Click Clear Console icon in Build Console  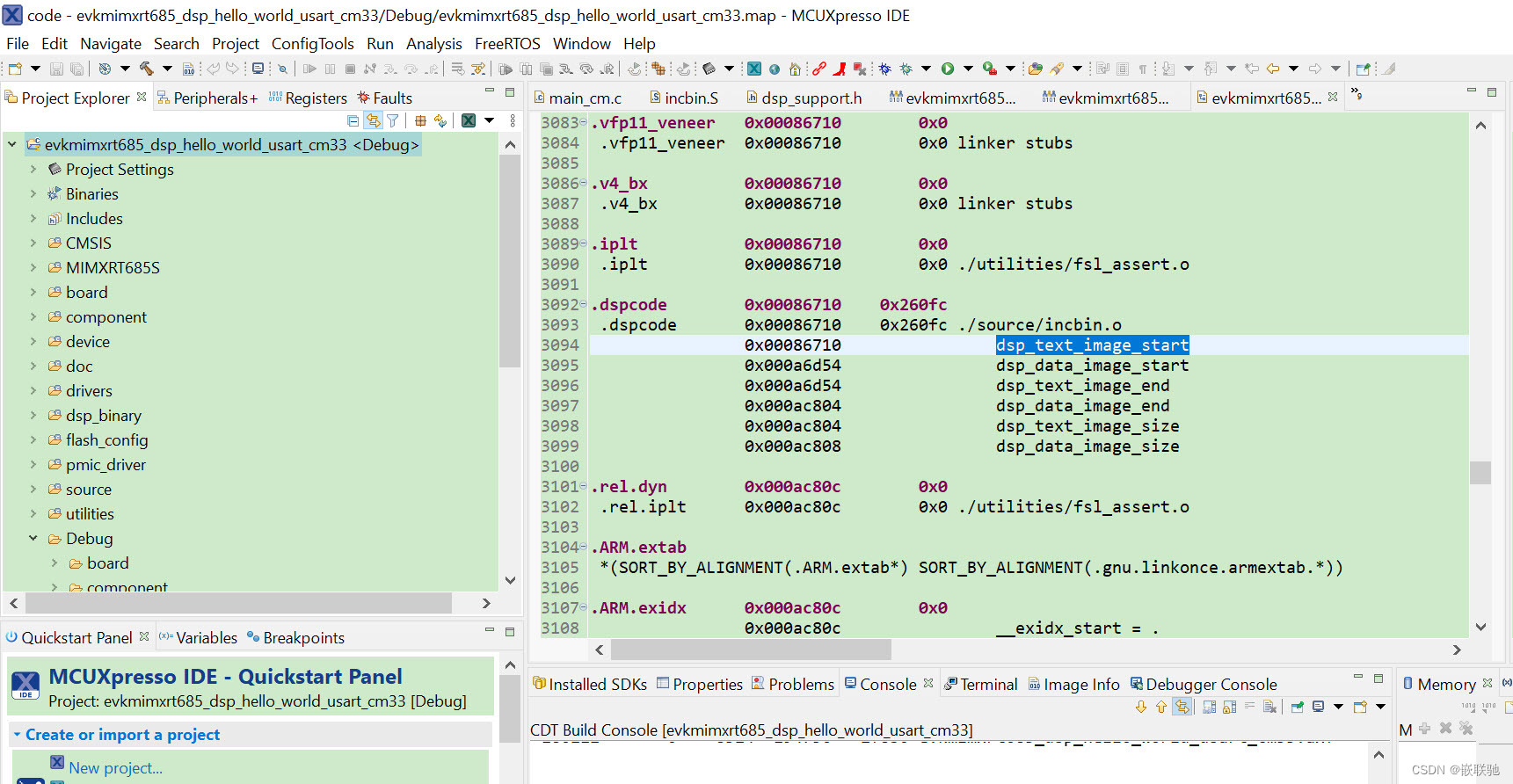(x=1269, y=707)
